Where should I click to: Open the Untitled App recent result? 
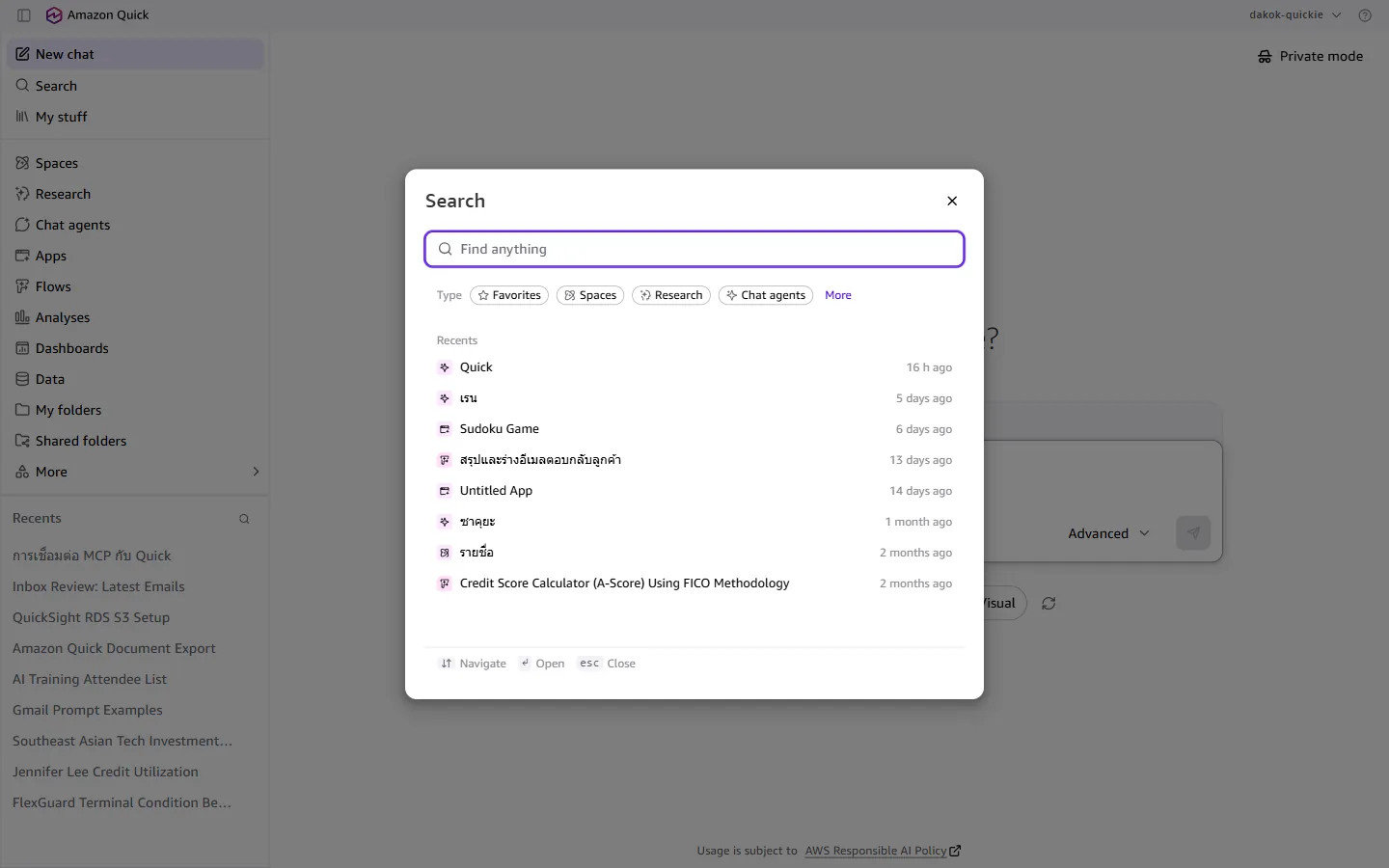(x=694, y=491)
